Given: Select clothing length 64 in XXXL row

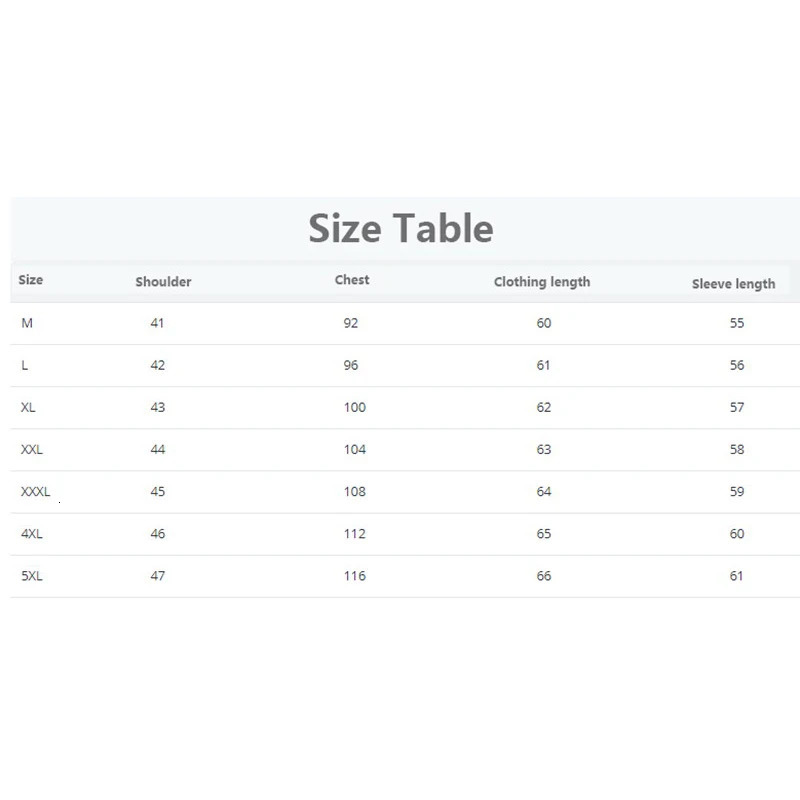Looking at the screenshot, I should pyautogui.click(x=543, y=491).
